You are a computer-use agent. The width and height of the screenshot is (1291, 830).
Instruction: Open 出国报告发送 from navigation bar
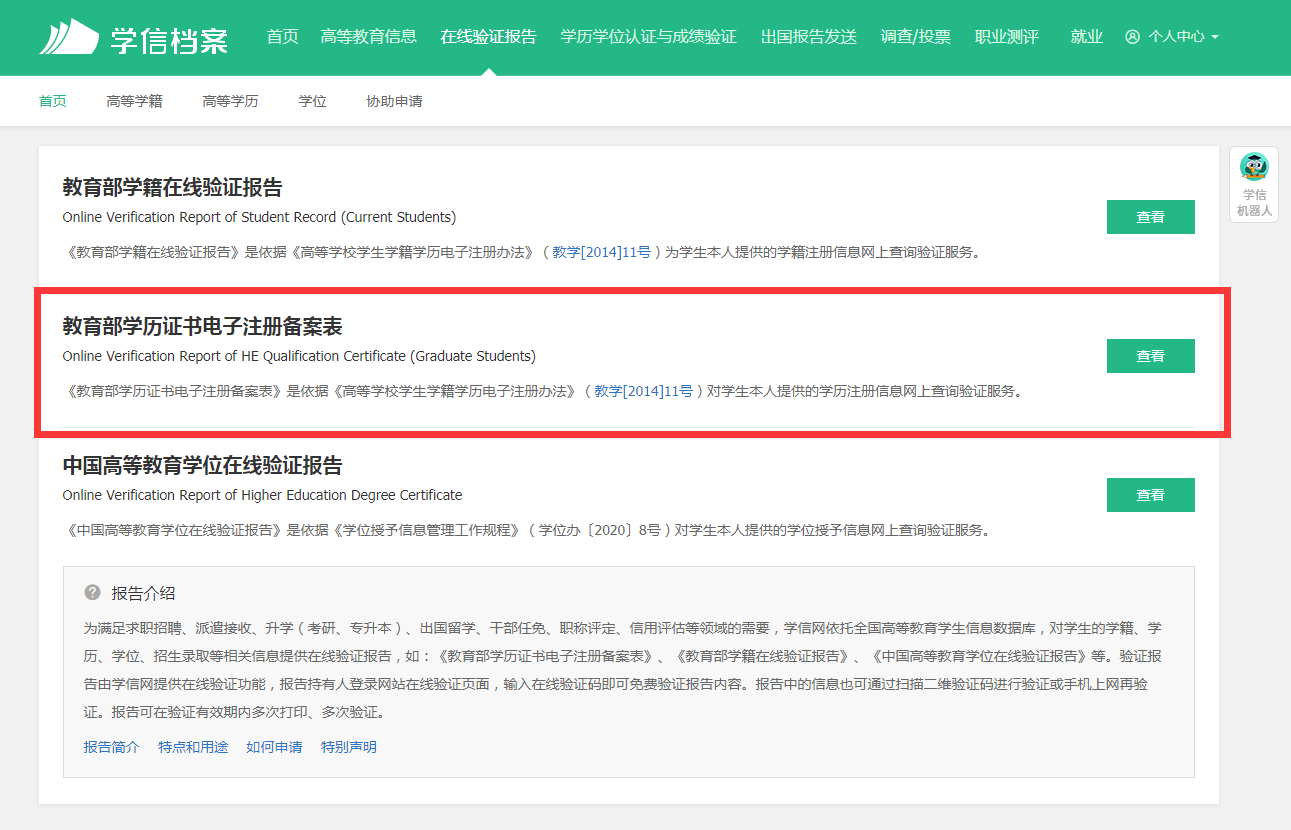(x=808, y=37)
